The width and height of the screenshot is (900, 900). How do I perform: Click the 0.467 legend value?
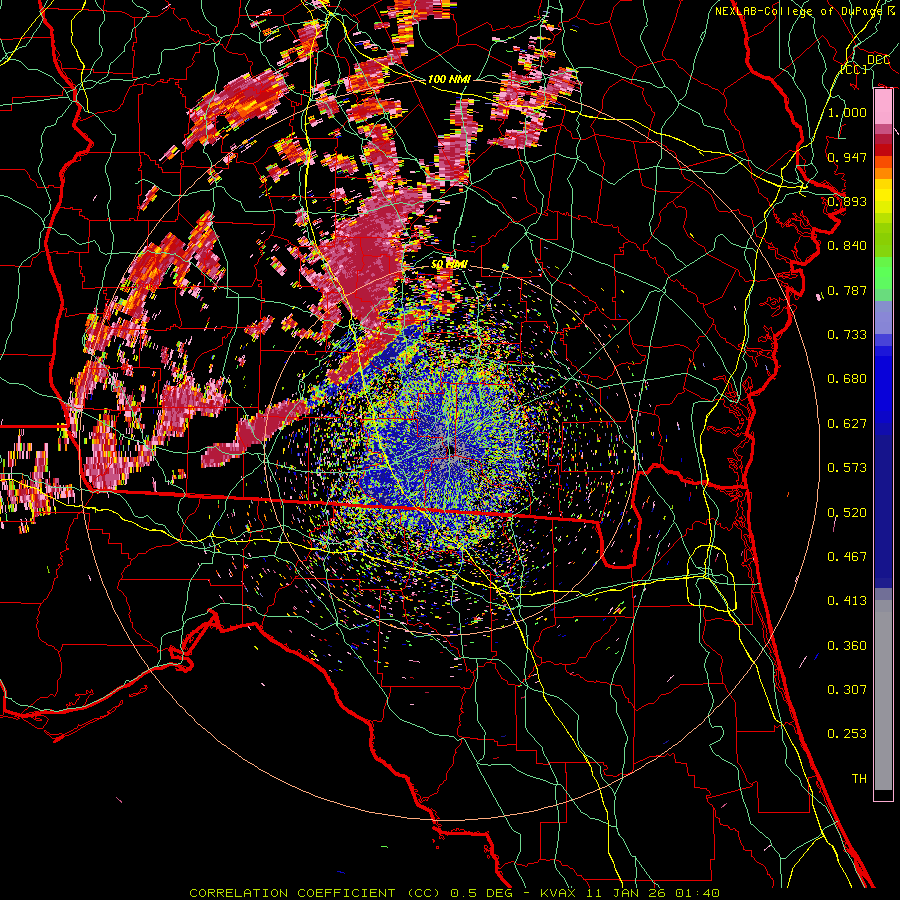click(847, 557)
